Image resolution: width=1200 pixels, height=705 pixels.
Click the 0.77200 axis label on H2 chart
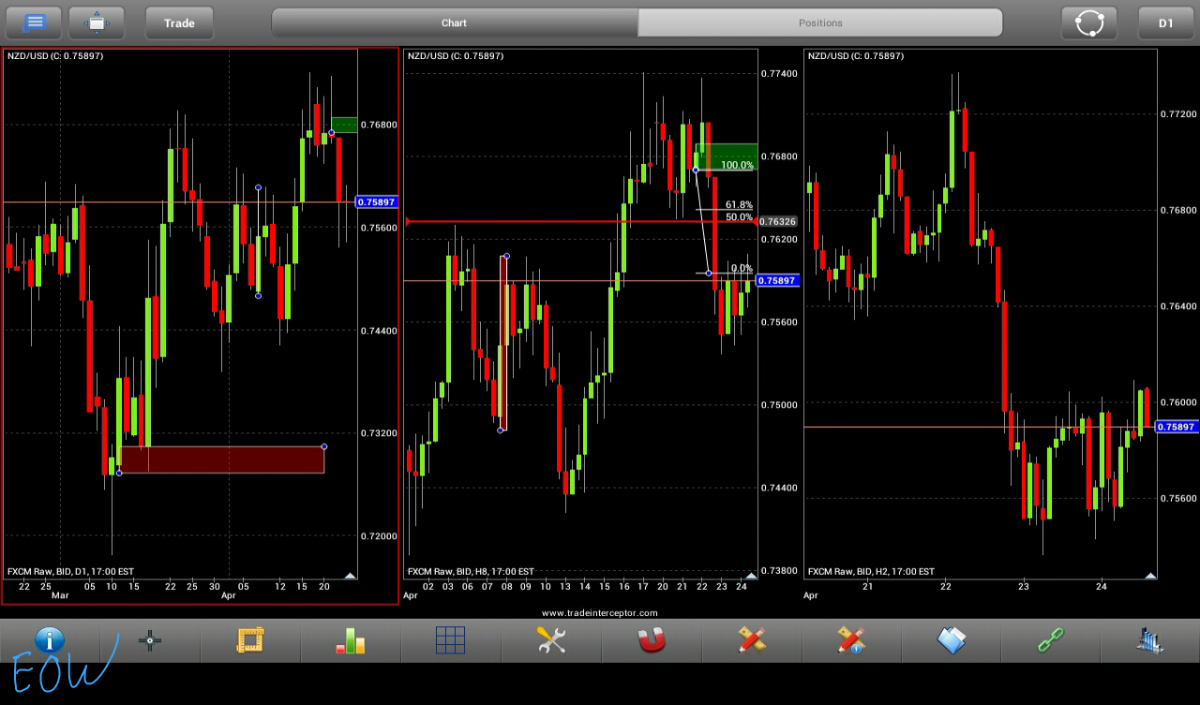tap(1178, 115)
